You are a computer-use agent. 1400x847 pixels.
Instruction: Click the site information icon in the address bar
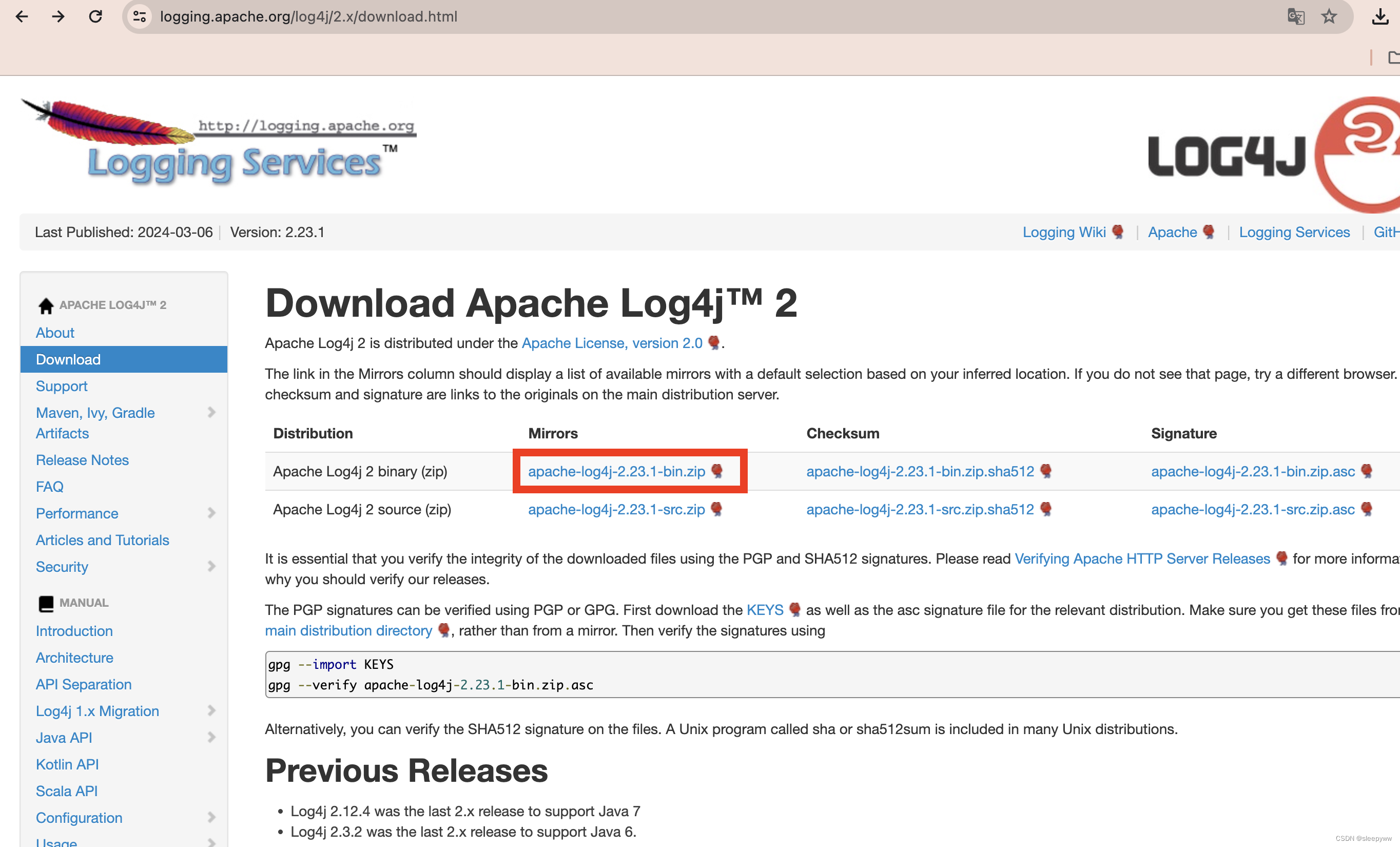pos(140,16)
